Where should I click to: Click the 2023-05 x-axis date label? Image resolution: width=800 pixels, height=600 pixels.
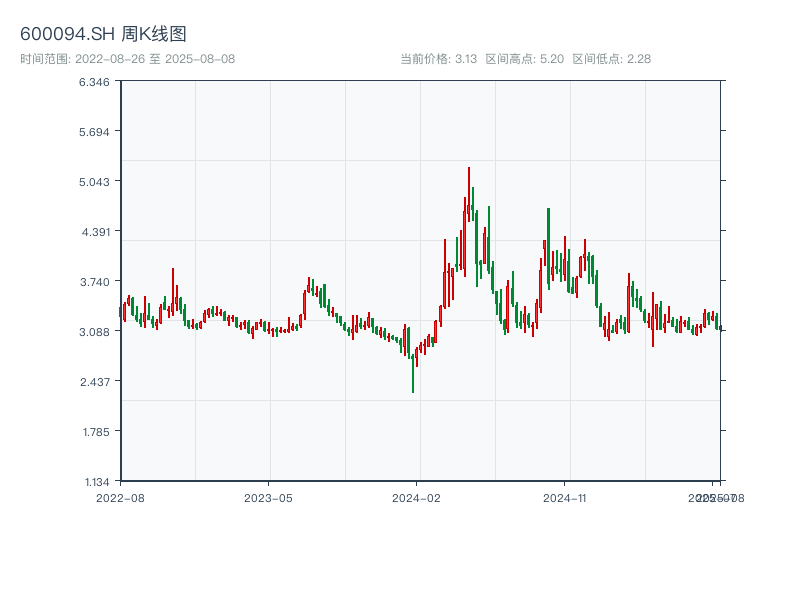pyautogui.click(x=268, y=497)
